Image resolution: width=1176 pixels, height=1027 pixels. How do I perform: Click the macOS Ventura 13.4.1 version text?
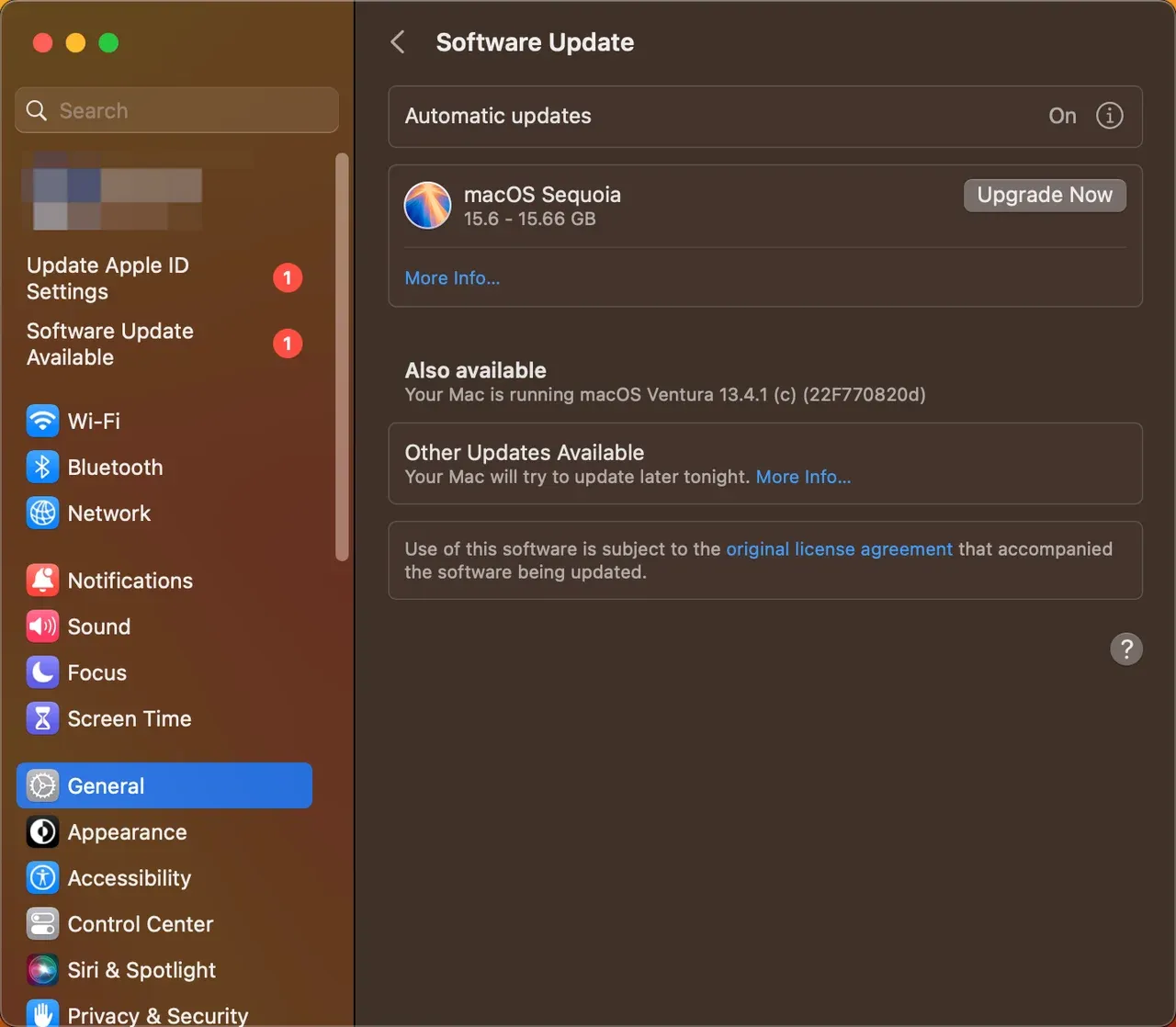point(665,395)
